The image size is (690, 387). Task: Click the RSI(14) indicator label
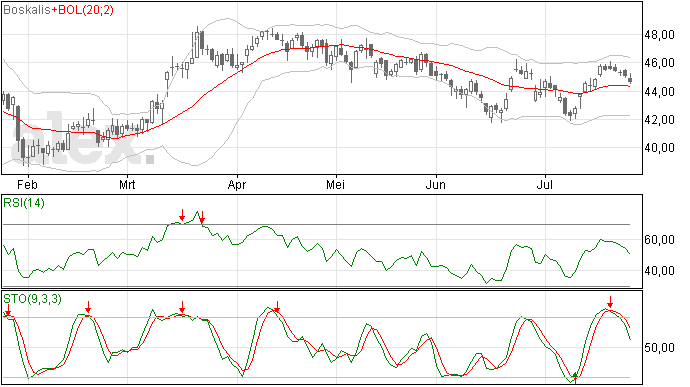[x=24, y=203]
